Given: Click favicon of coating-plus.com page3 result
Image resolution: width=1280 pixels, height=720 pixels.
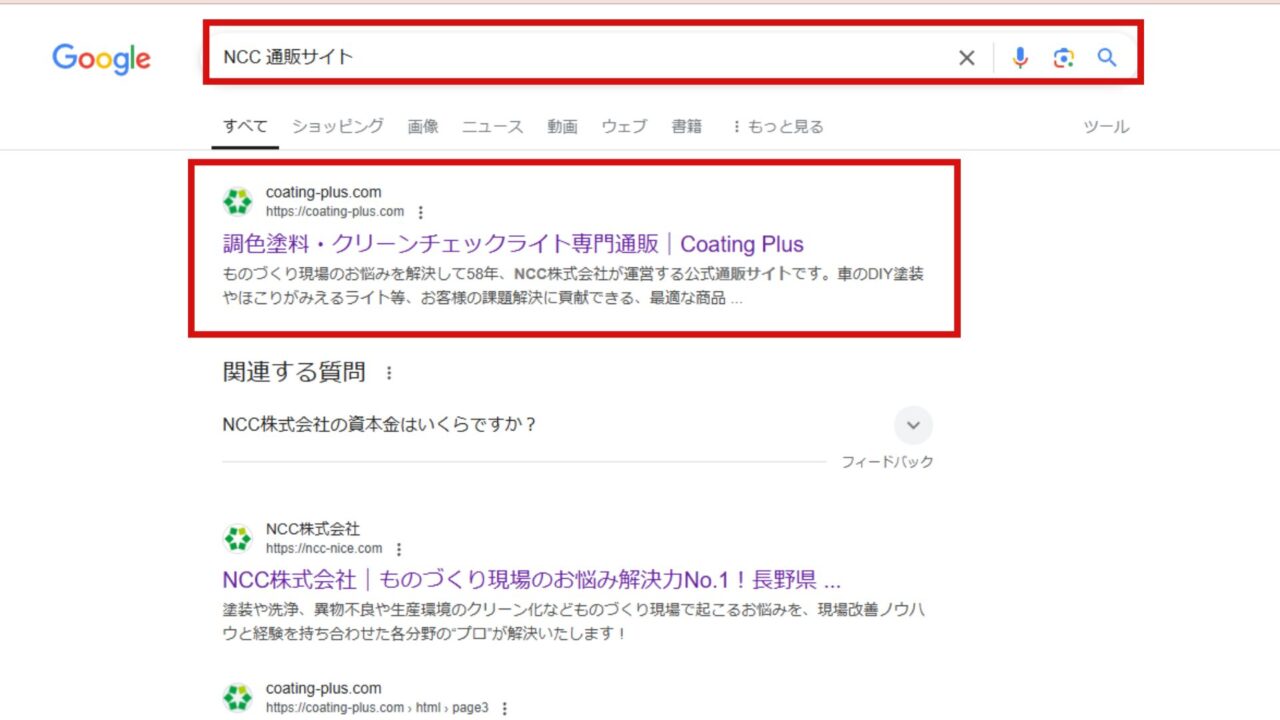Looking at the screenshot, I should coord(238,697).
